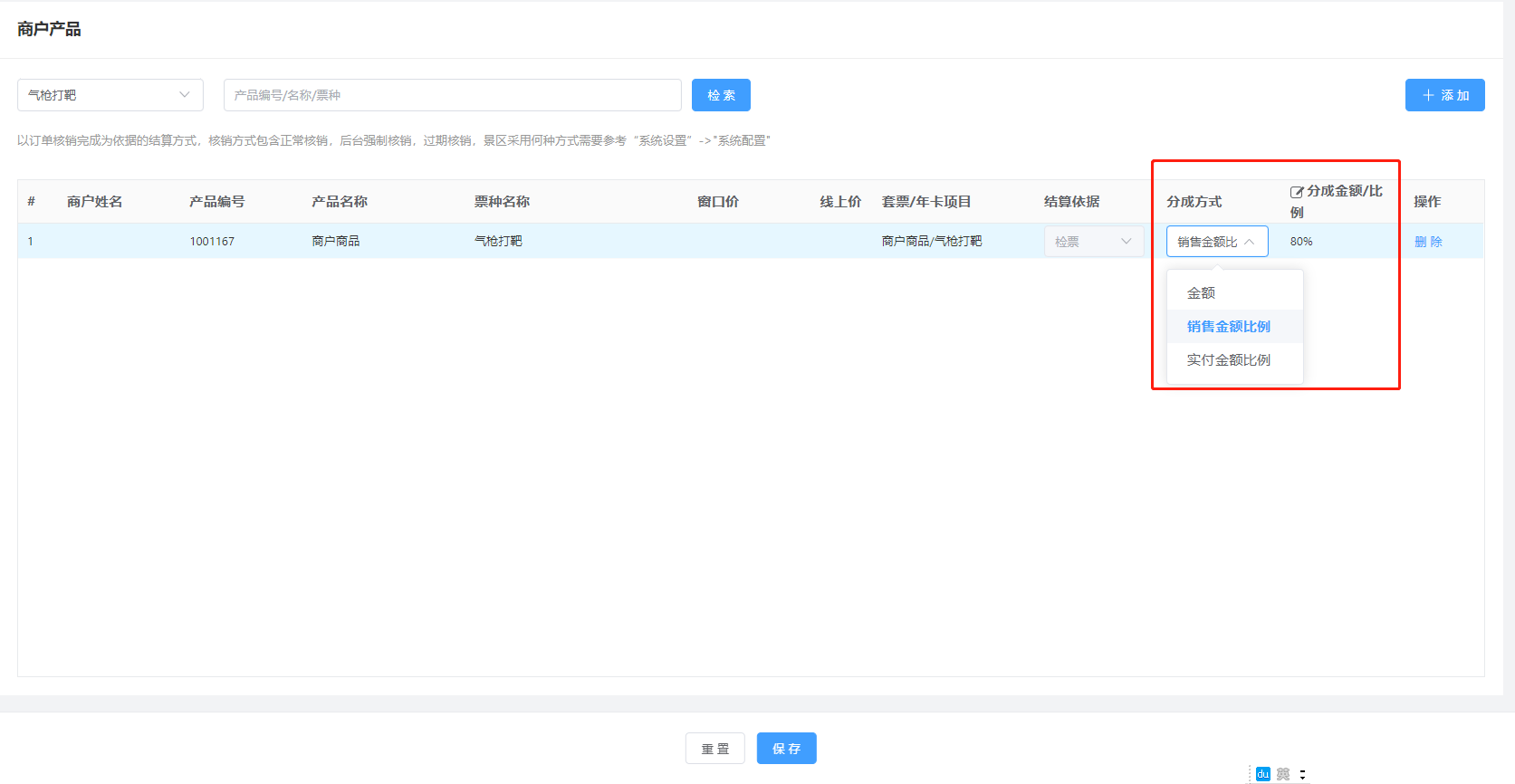This screenshot has height=784, width=1515.
Task: Collapse the 销售金额比 dropdown via its chevron
Action: pyautogui.click(x=1250, y=242)
